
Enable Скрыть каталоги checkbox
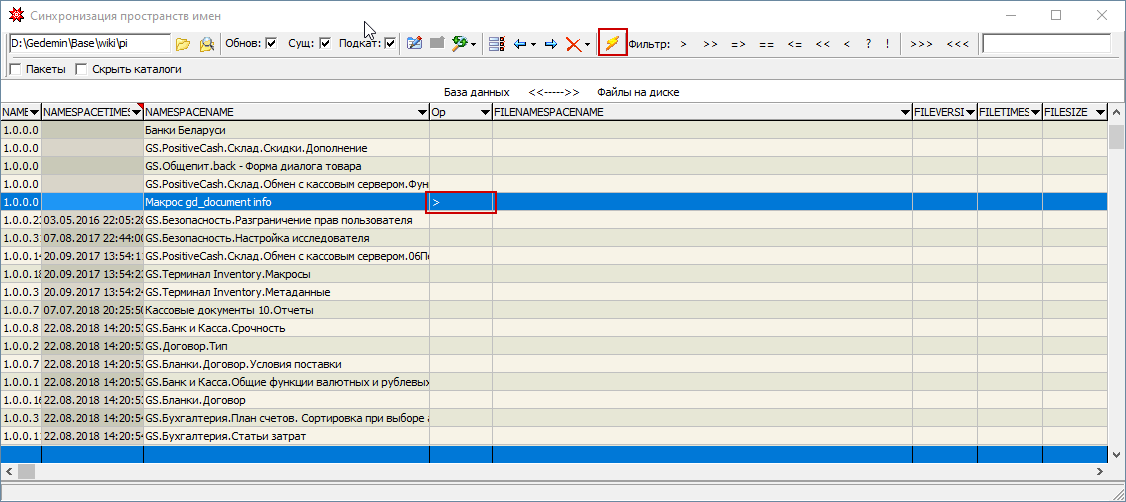click(x=81, y=69)
